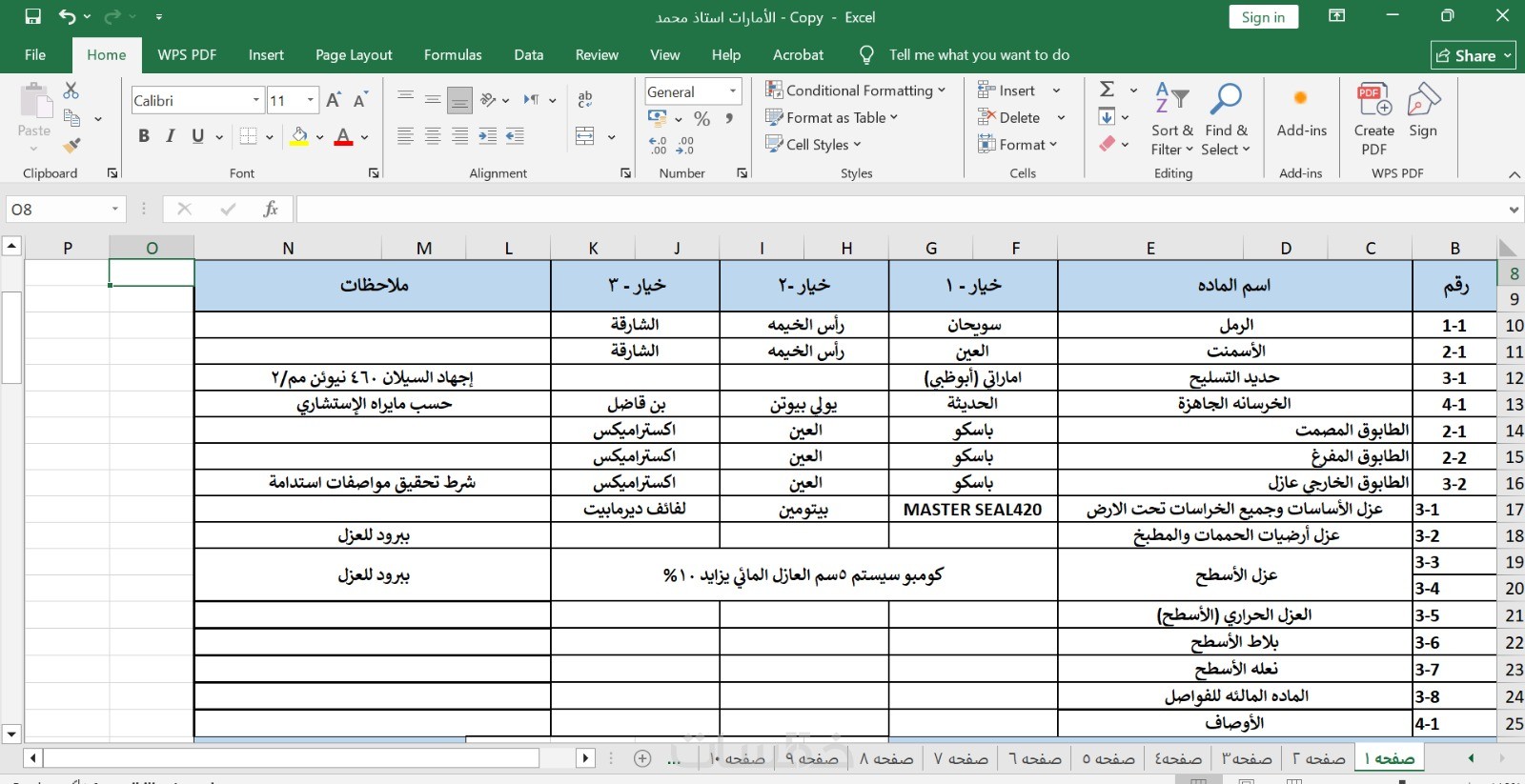This screenshot has width=1525, height=784.
Task: Decrease font size with the small A
Action: [x=360, y=100]
